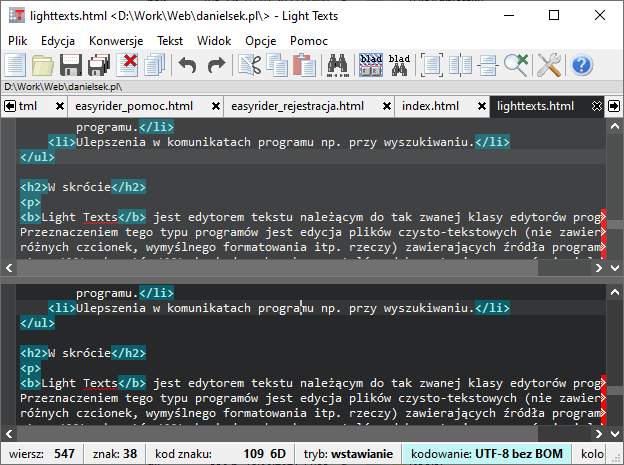Viewport: 624px width, 465px height.
Task: Click the 'kod znaku: 109 6D' status field
Action: [220, 454]
